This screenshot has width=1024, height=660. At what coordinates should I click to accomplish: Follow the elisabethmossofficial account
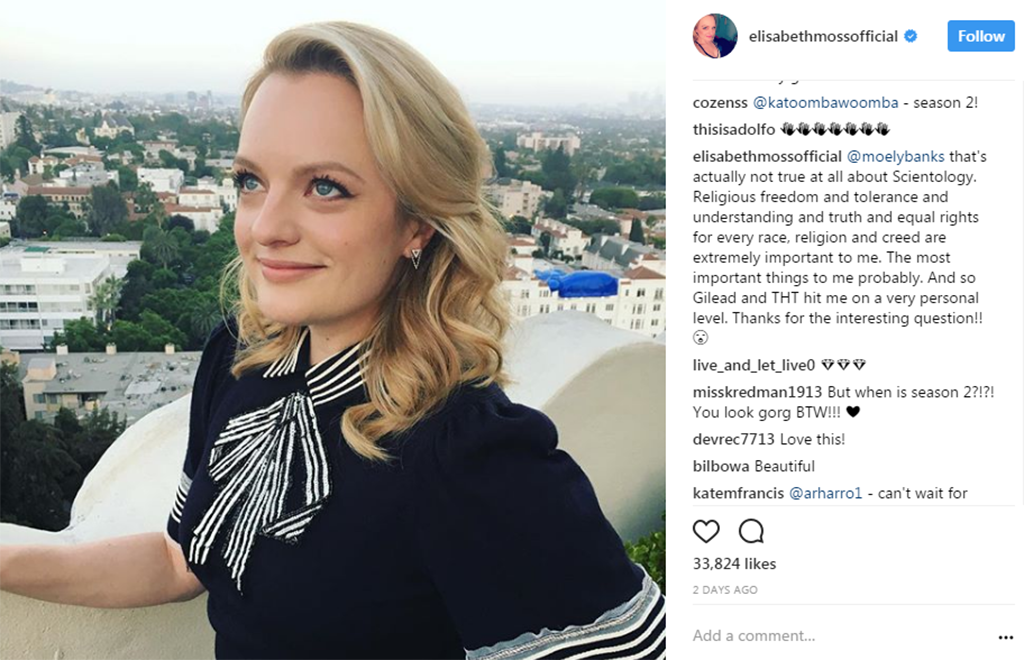pos(981,36)
